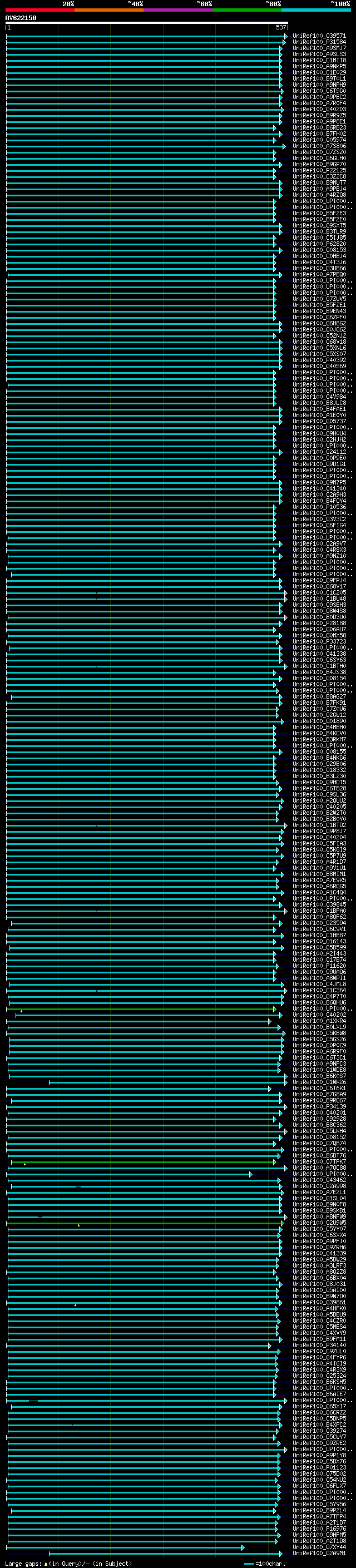This screenshot has width=356, height=1568.
Task: Select hit label UniRef100_B9MUT7
Action: tap(319, 182)
